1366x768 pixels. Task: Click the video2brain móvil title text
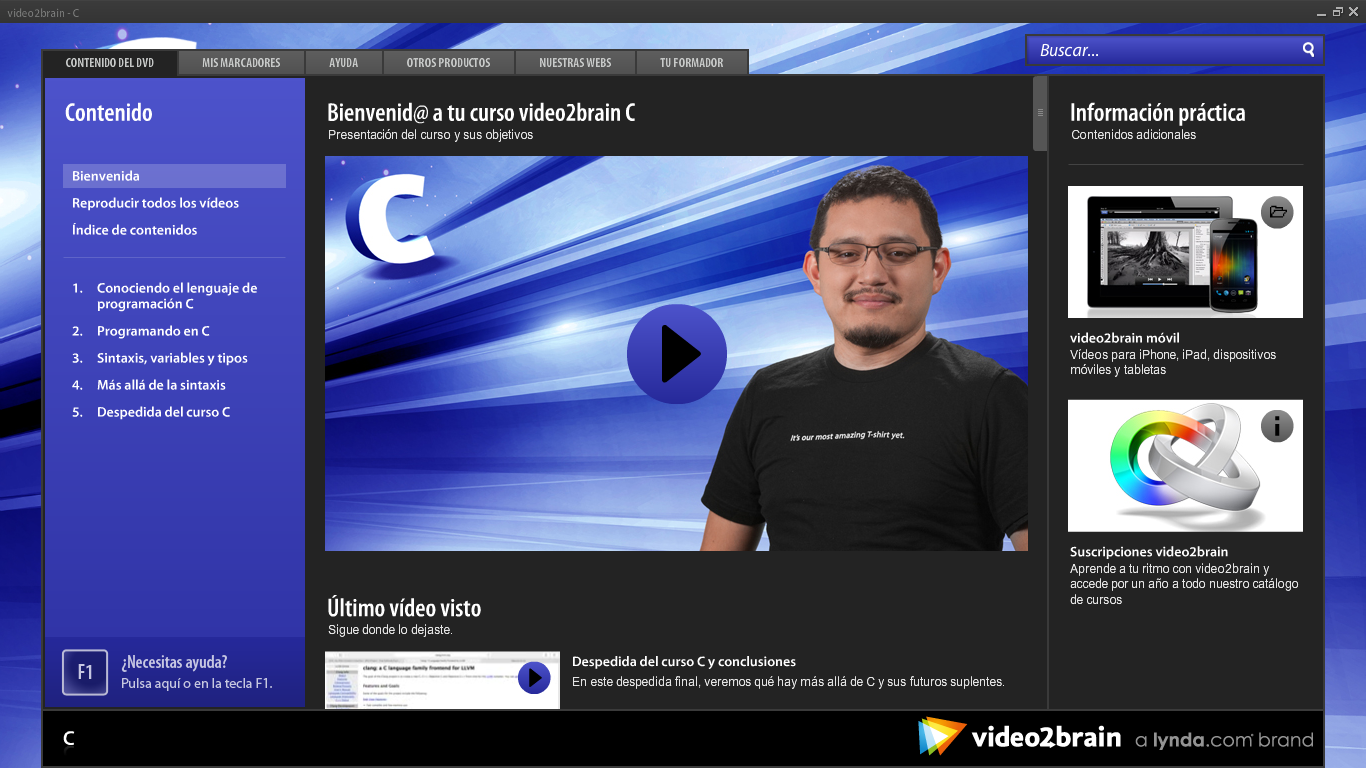click(1125, 338)
